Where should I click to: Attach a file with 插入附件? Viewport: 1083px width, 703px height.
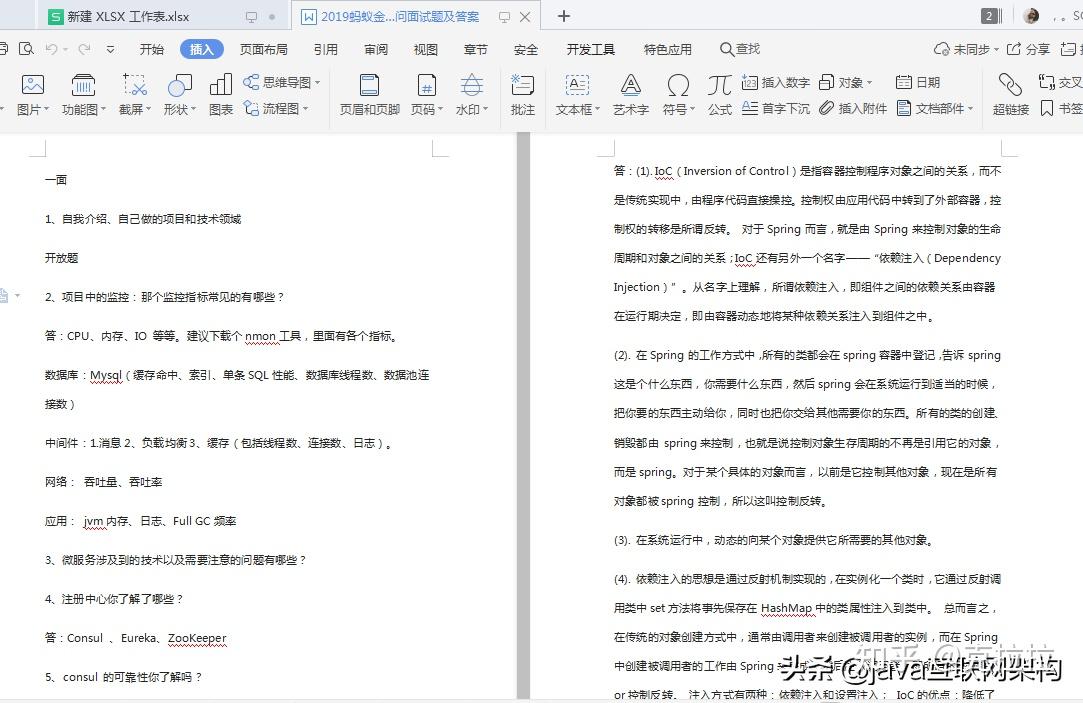pos(862,109)
